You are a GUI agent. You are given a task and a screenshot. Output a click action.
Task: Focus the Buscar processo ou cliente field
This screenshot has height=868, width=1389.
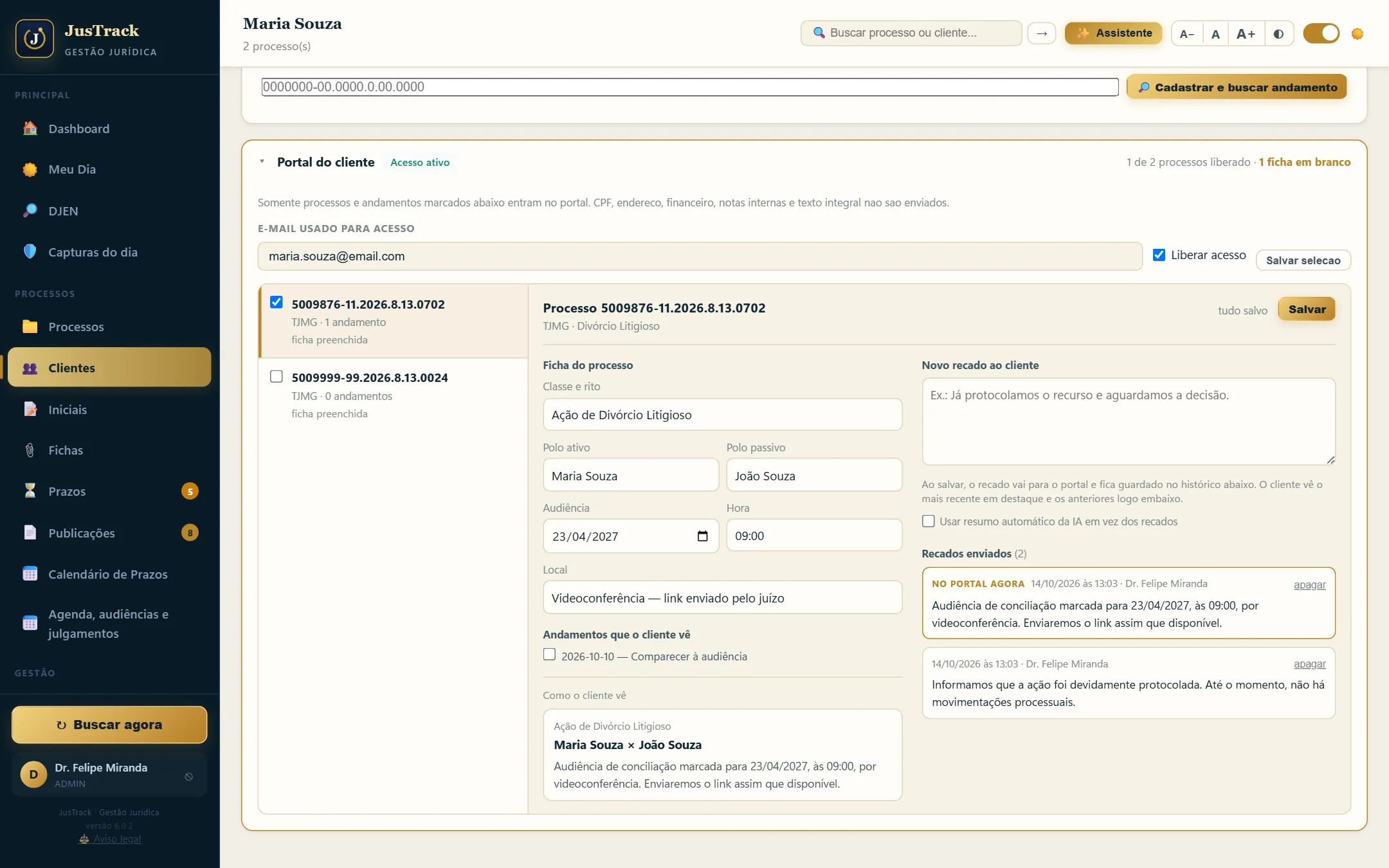click(x=911, y=33)
